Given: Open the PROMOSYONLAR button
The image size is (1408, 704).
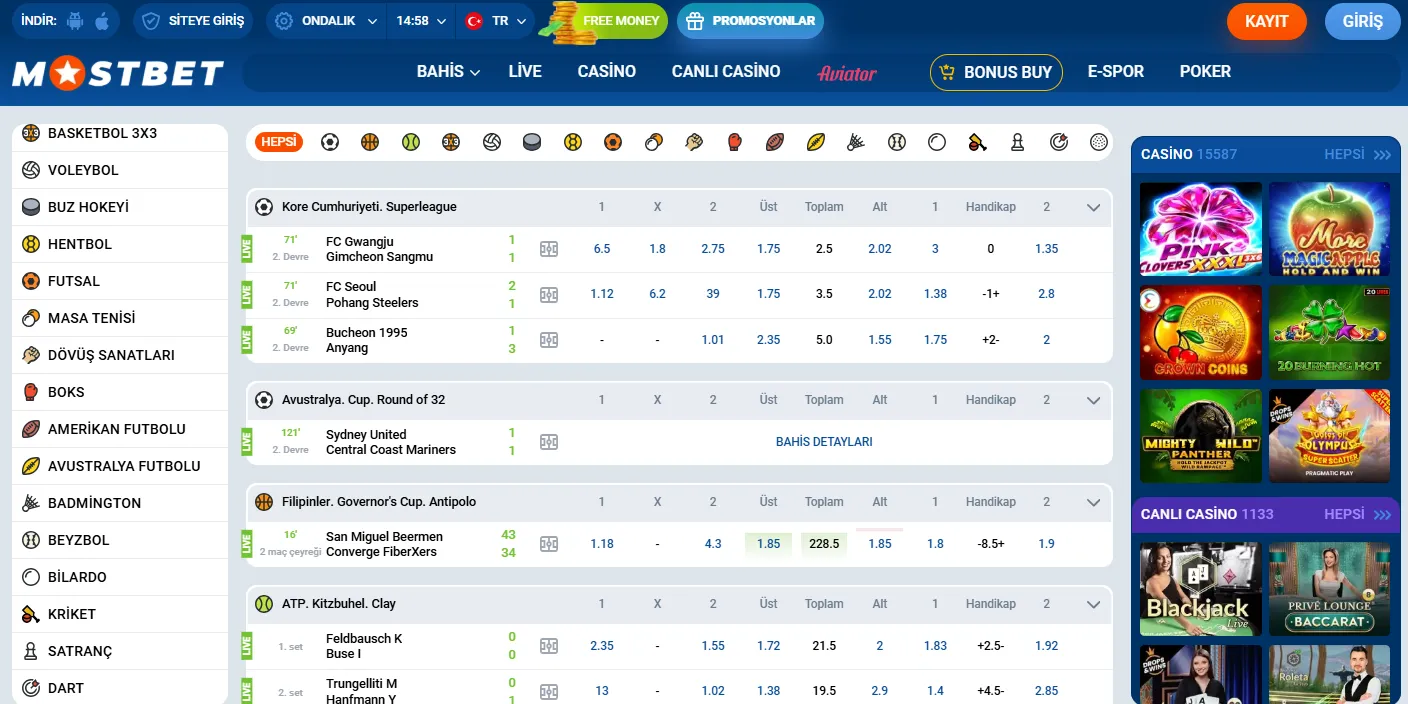Looking at the screenshot, I should pyautogui.click(x=750, y=21).
